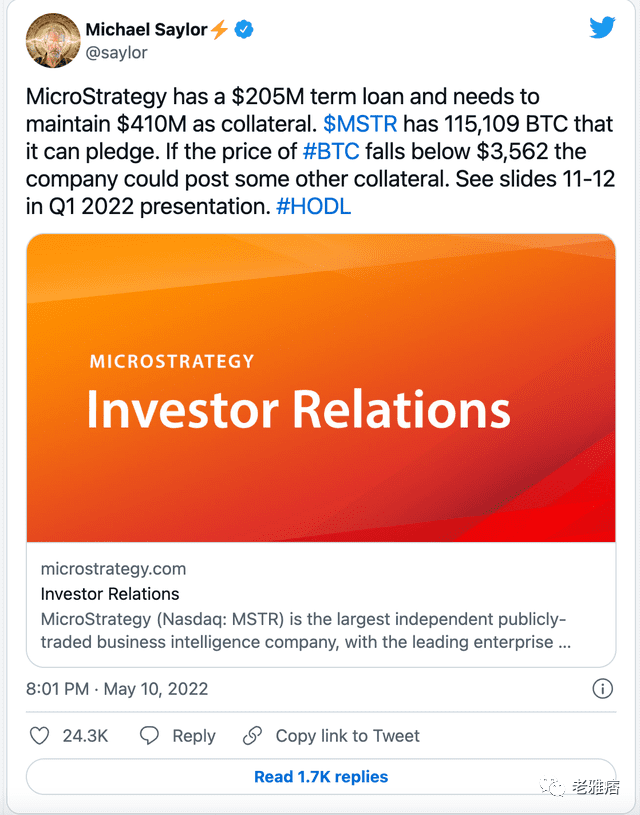640x815 pixels.
Task: Open Michael Saylor's profile avatar
Action: [x=53, y=41]
